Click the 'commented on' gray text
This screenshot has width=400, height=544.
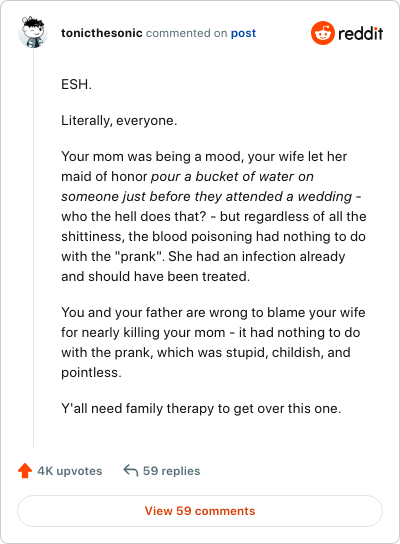187,33
